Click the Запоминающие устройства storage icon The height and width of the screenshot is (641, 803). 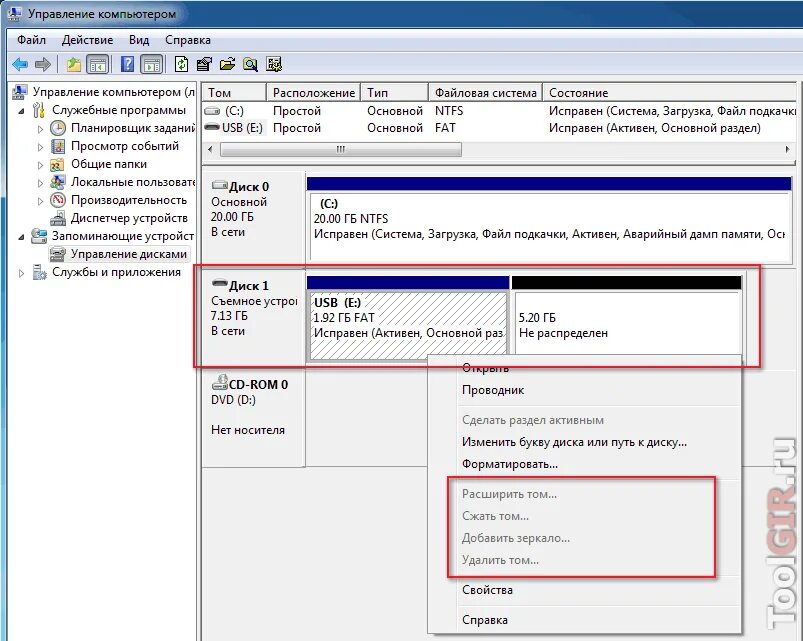(39, 236)
